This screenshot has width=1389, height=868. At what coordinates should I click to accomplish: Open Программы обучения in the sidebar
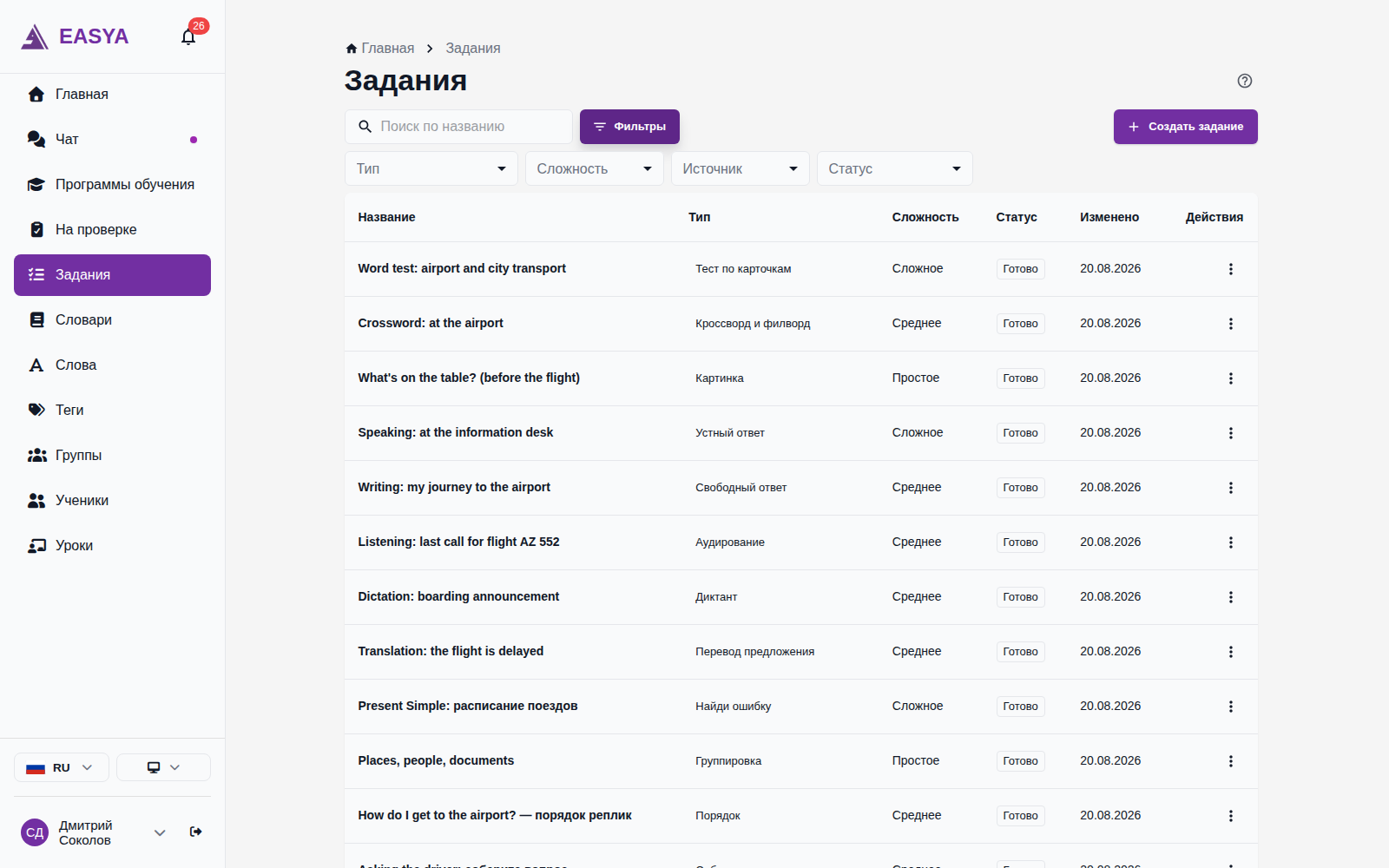click(112, 185)
